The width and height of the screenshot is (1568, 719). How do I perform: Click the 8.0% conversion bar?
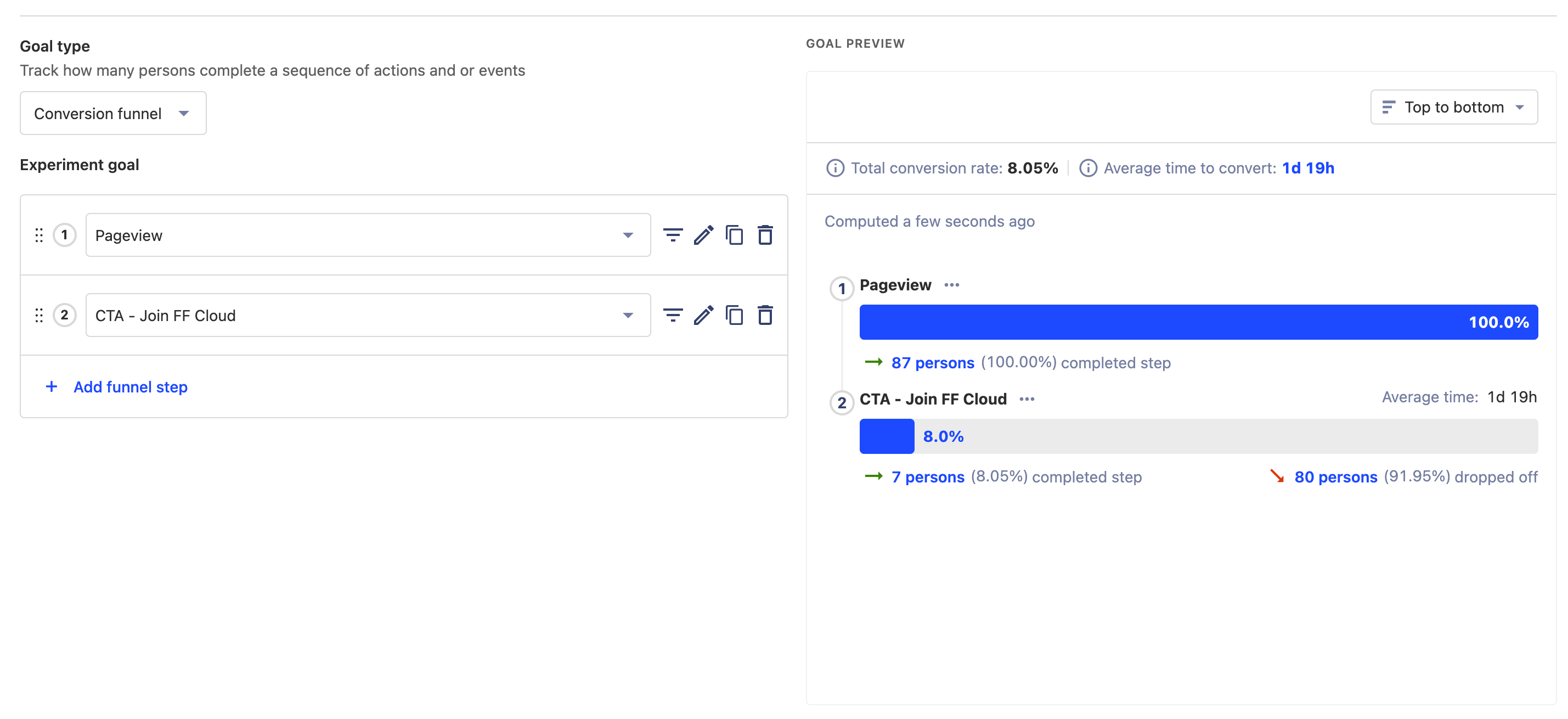pos(887,436)
